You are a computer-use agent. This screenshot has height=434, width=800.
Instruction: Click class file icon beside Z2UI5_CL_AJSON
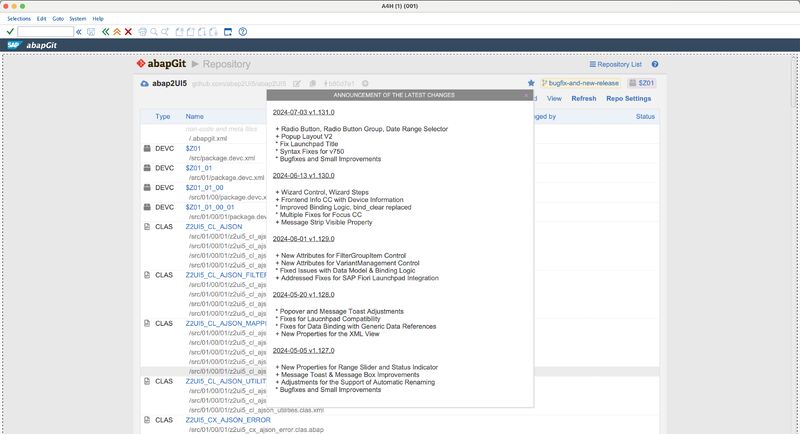click(x=147, y=226)
